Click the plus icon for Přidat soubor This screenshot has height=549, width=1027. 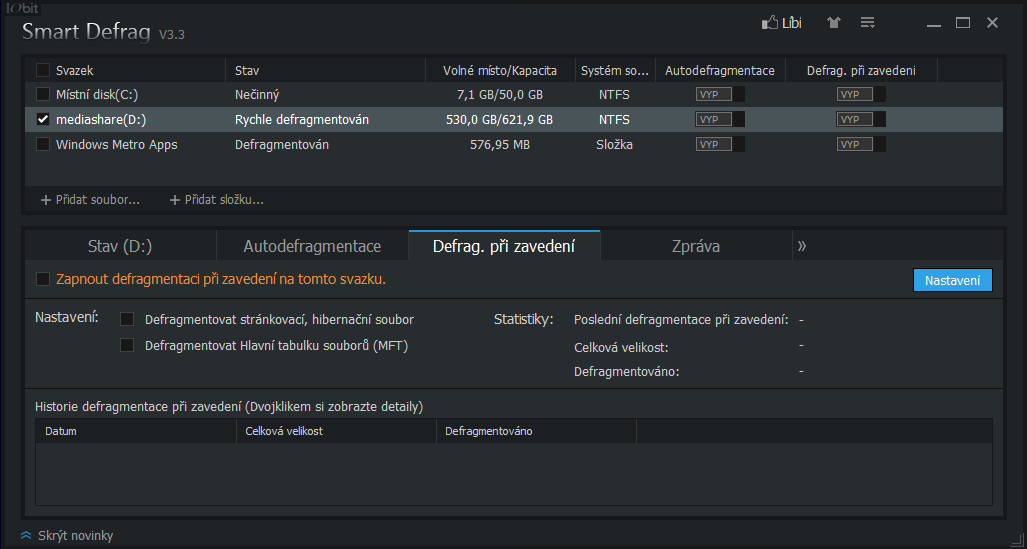[46, 200]
